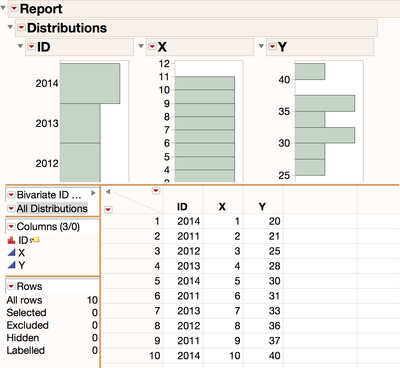Click the X continuous modeling type icon

click(x=11, y=253)
